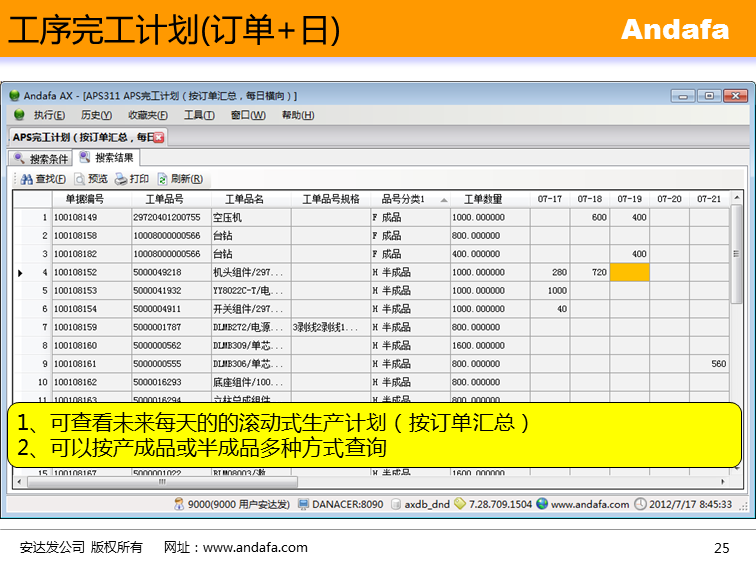Click the 工单数量 column header
756x567 pixels.
pos(489,199)
